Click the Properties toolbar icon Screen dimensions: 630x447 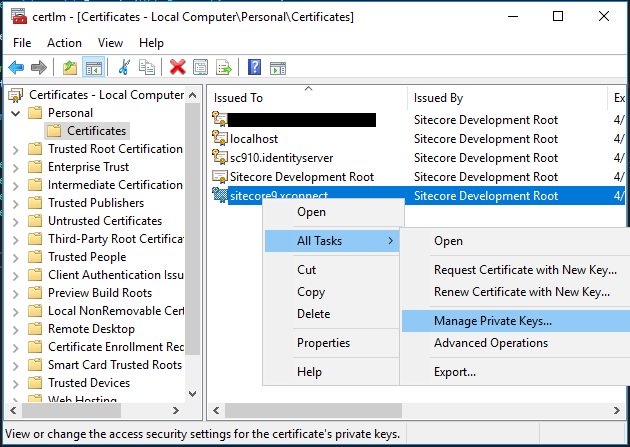(x=200, y=67)
